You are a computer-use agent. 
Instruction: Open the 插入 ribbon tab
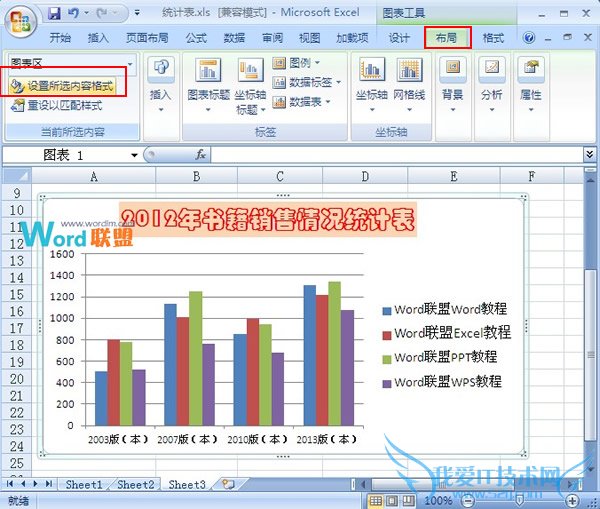[x=98, y=38]
